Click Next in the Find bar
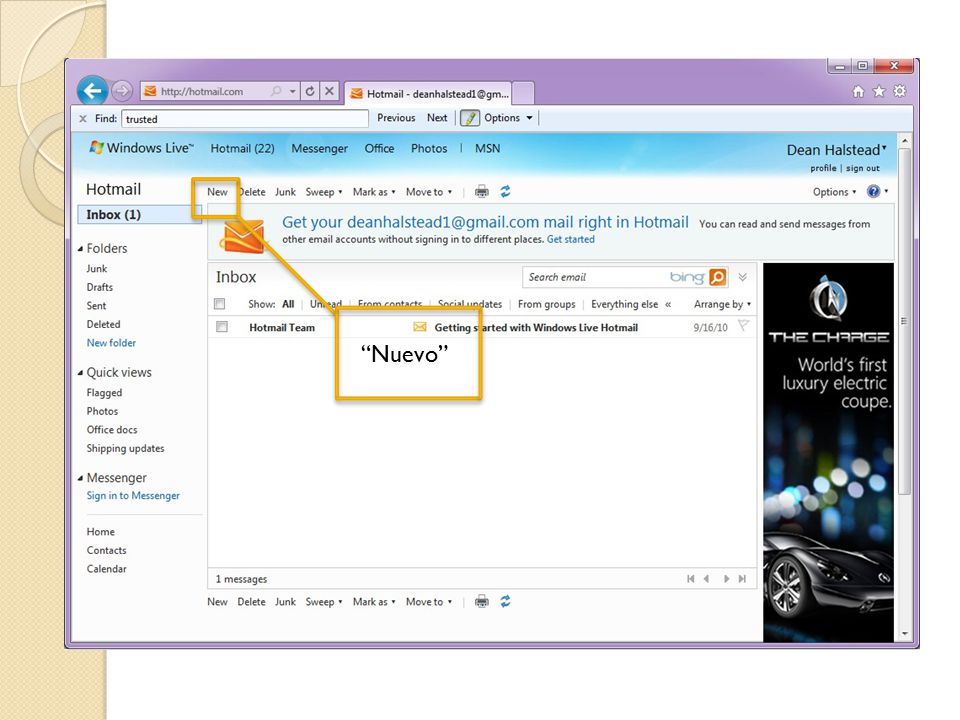 point(437,118)
